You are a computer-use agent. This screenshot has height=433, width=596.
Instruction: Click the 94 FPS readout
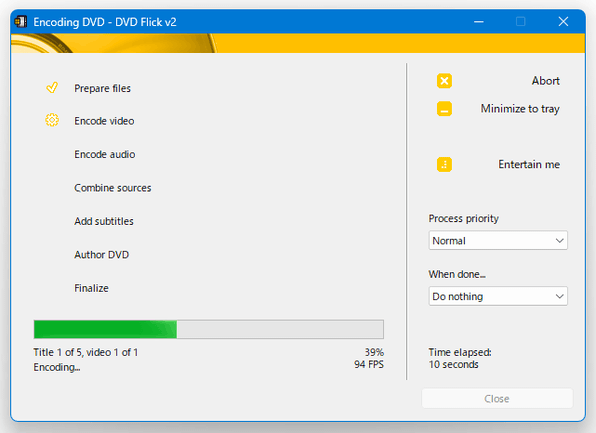pyautogui.click(x=369, y=364)
